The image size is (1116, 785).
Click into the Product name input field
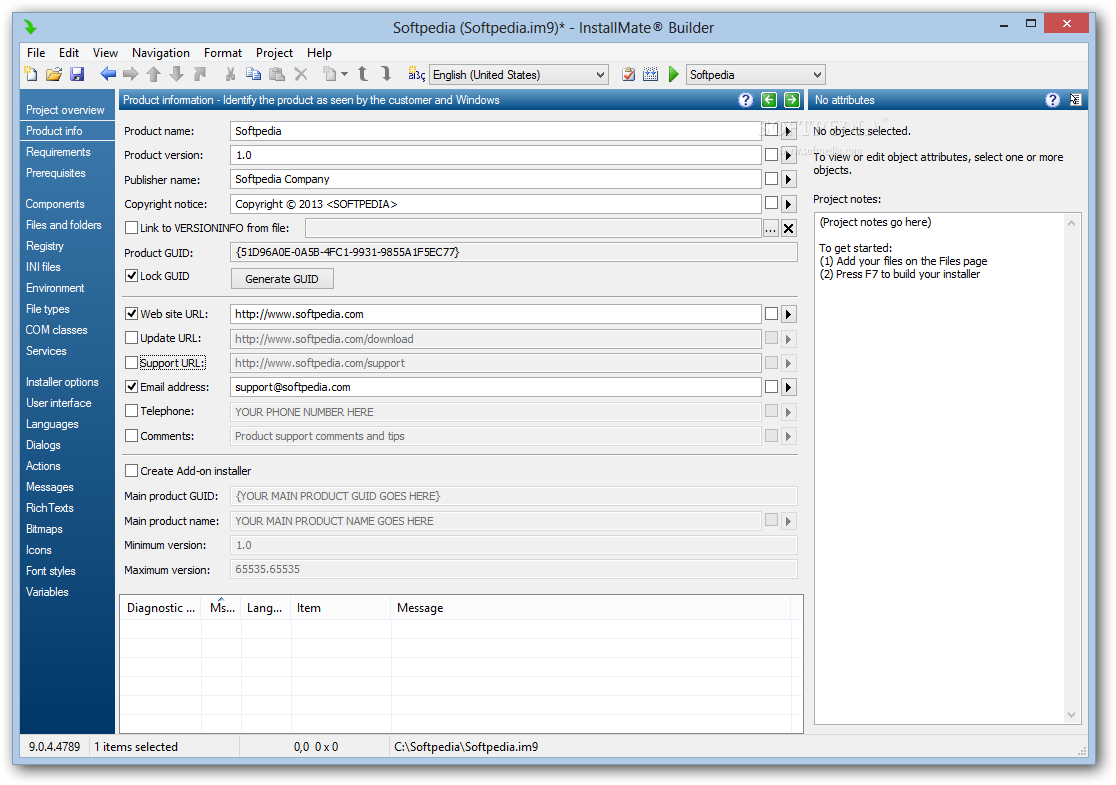pyautogui.click(x=495, y=131)
